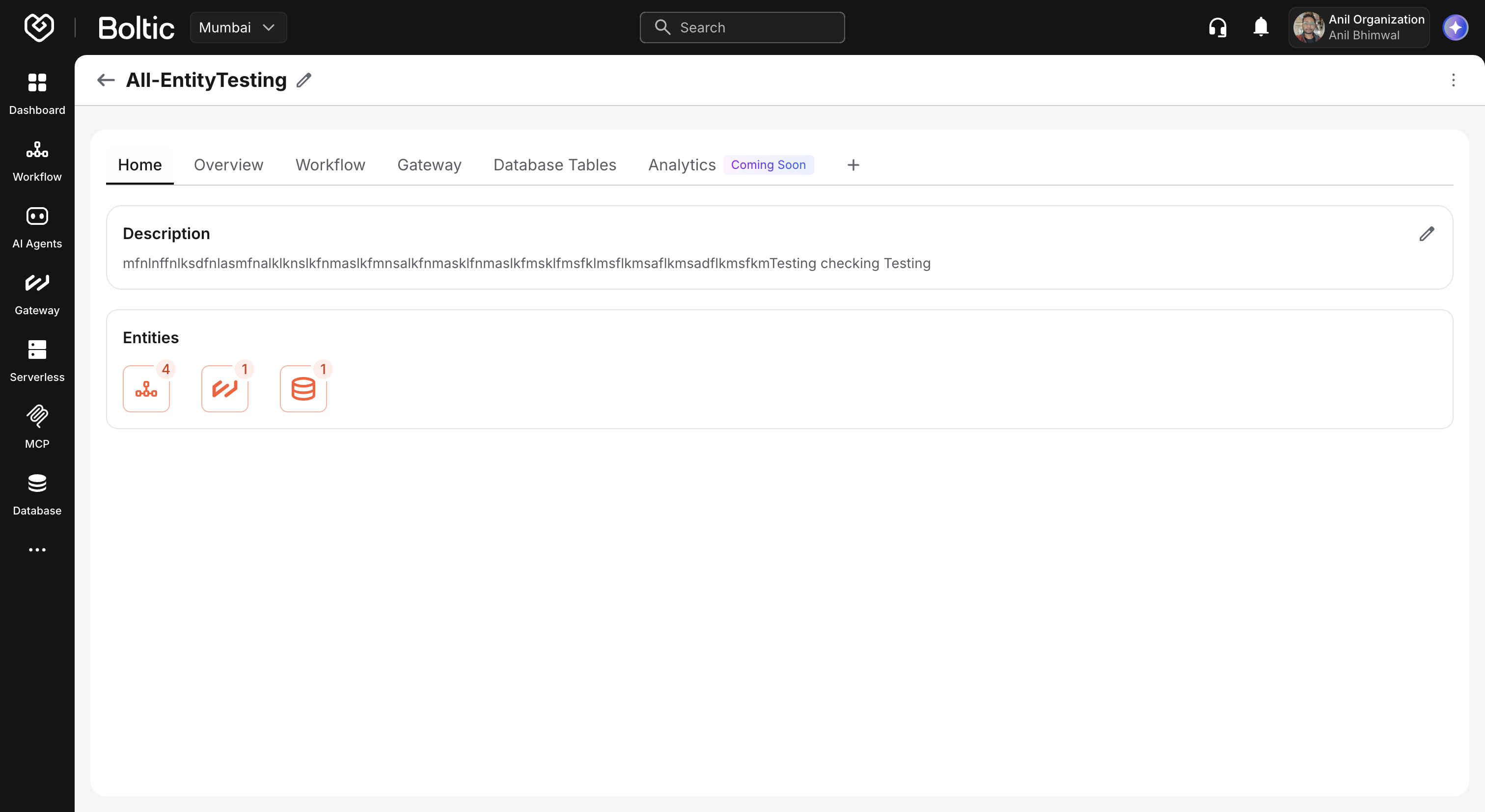Focus the Search input field
The image size is (1485, 812).
(x=742, y=27)
